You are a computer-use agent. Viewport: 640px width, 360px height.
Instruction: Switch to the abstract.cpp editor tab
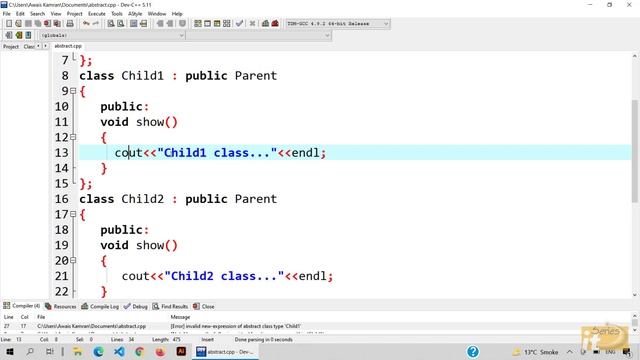point(68,46)
